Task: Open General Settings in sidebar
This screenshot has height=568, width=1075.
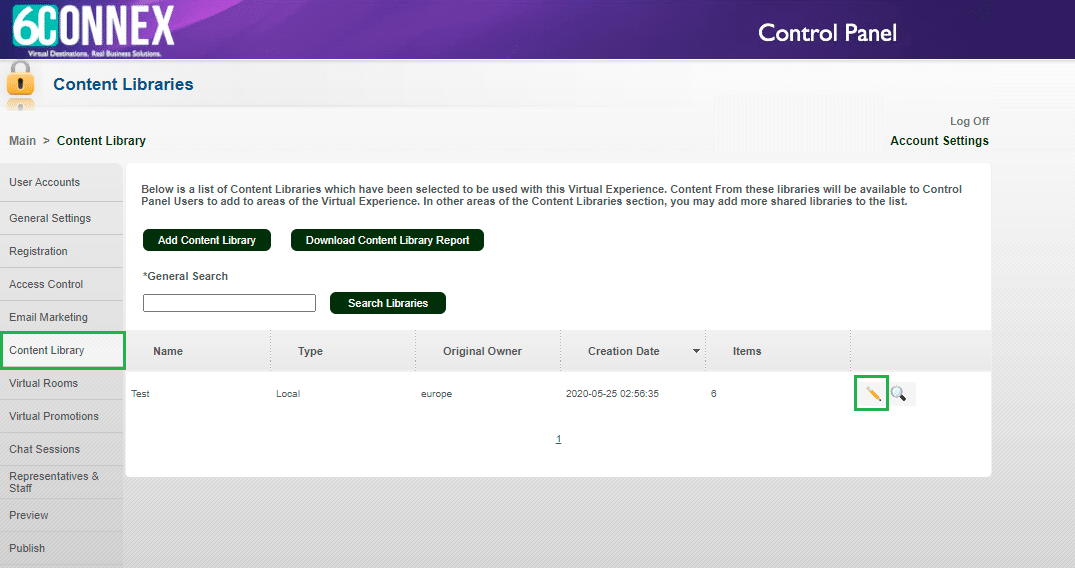Action: [x=50, y=218]
